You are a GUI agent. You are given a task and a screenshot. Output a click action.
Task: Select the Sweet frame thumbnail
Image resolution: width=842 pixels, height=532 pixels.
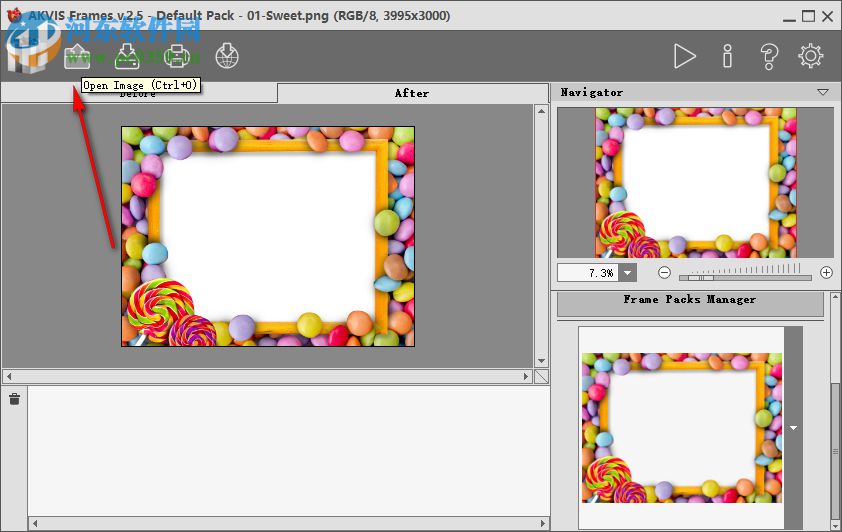point(681,428)
